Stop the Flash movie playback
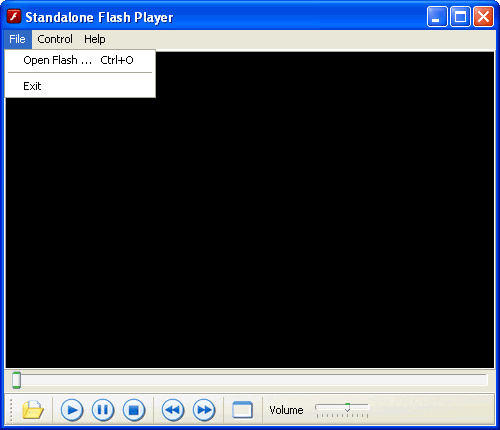 click(x=134, y=410)
